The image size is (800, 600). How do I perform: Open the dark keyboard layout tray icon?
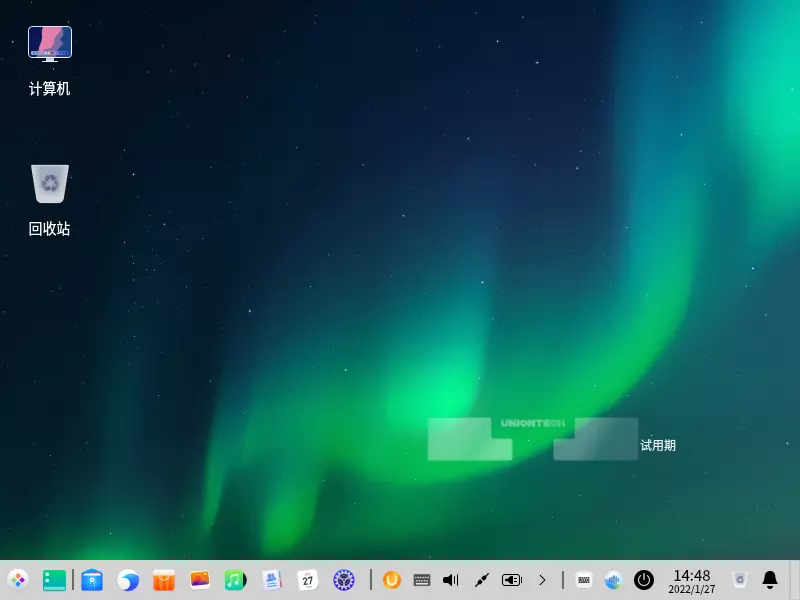tap(422, 580)
